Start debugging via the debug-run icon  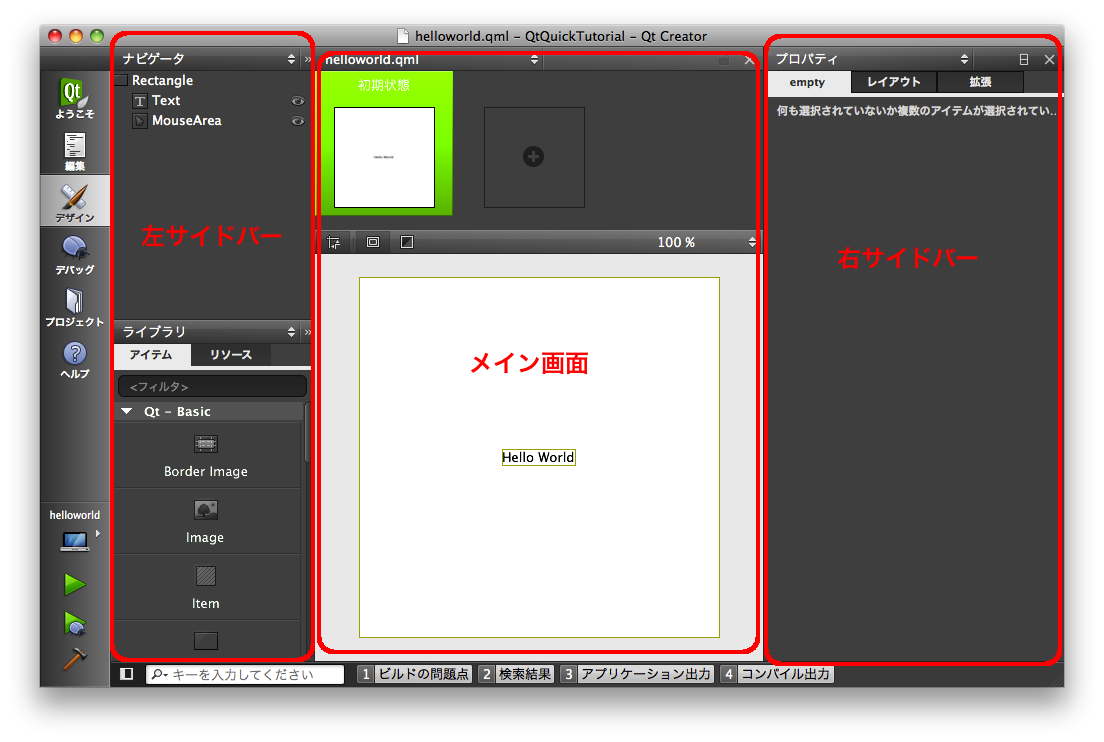(x=75, y=620)
